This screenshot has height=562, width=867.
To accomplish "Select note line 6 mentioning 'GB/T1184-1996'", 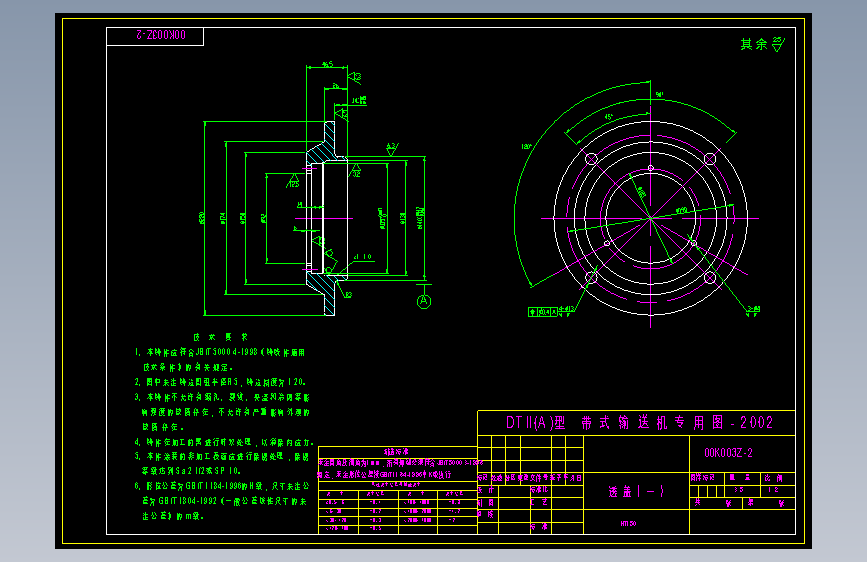I will 222,486.
